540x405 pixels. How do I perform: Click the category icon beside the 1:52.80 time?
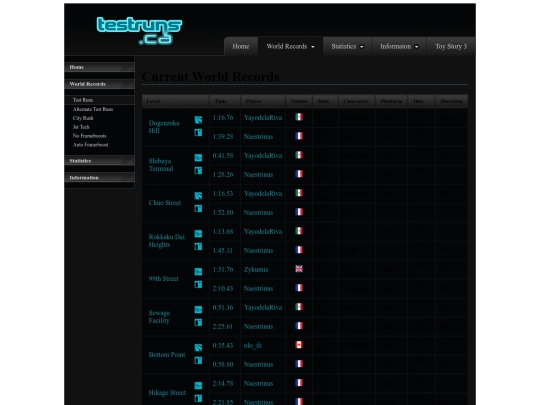(x=198, y=208)
